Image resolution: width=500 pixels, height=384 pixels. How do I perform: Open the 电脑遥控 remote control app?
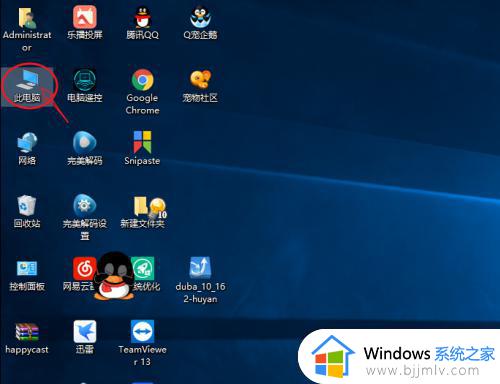(x=85, y=80)
